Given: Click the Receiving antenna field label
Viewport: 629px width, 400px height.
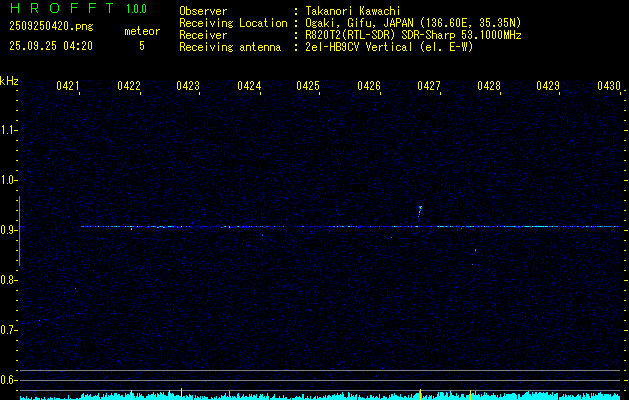Looking at the screenshot, I should tap(230, 47).
